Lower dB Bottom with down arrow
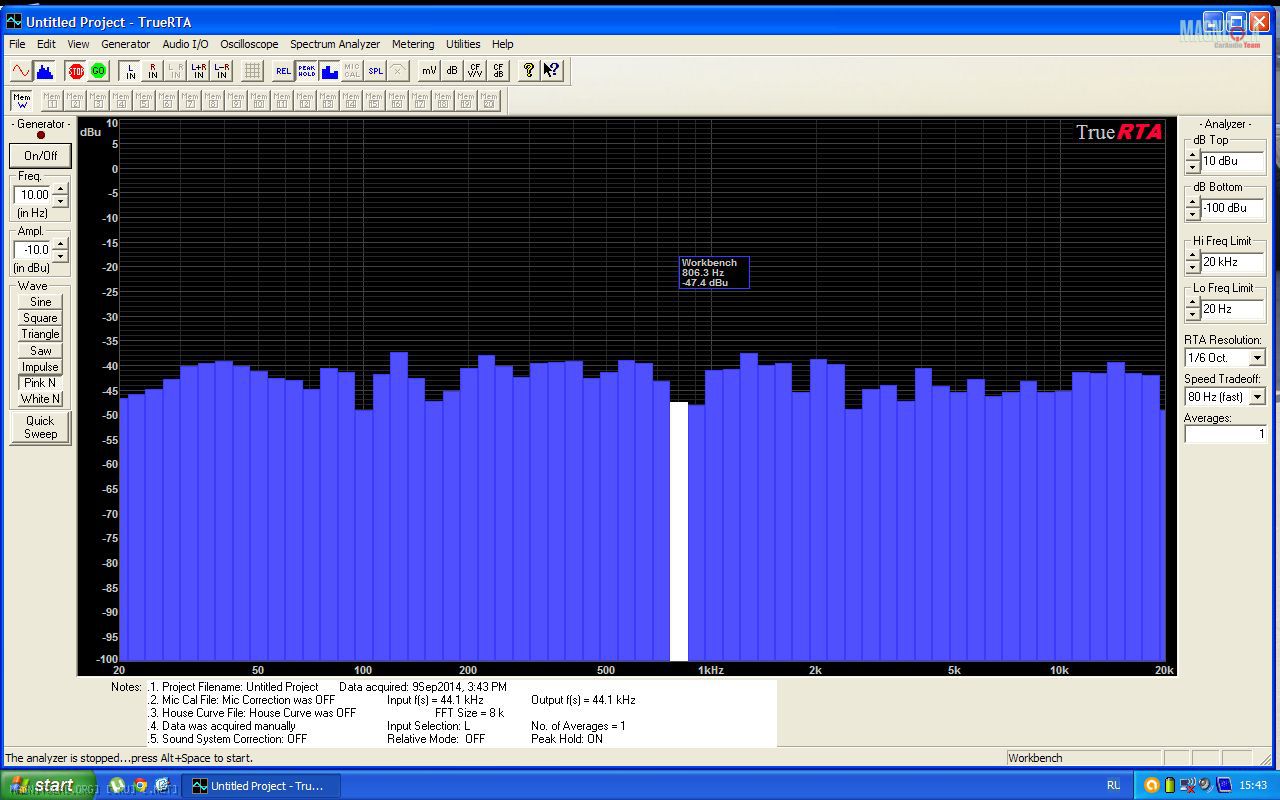Viewport: 1280px width, 800px height. coord(1192,214)
